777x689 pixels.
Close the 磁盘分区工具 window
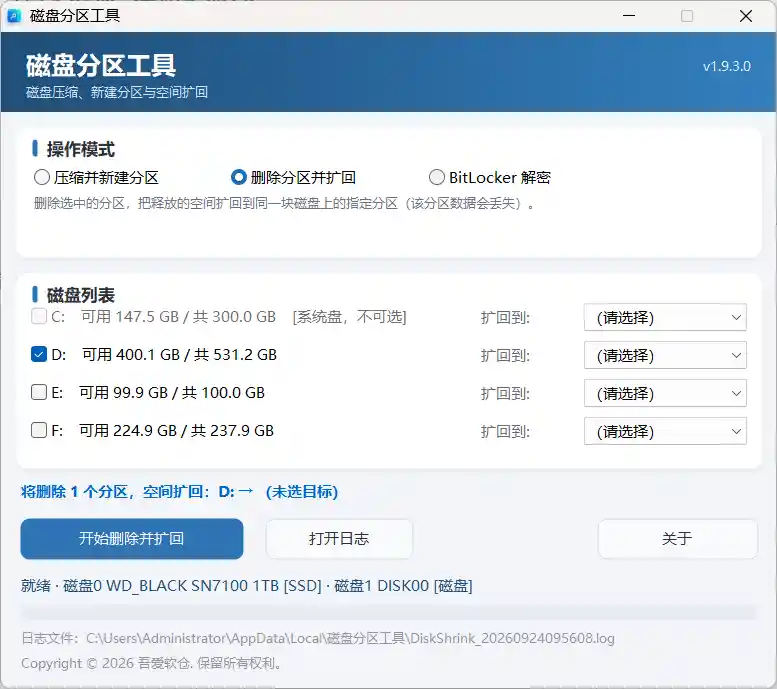746,16
